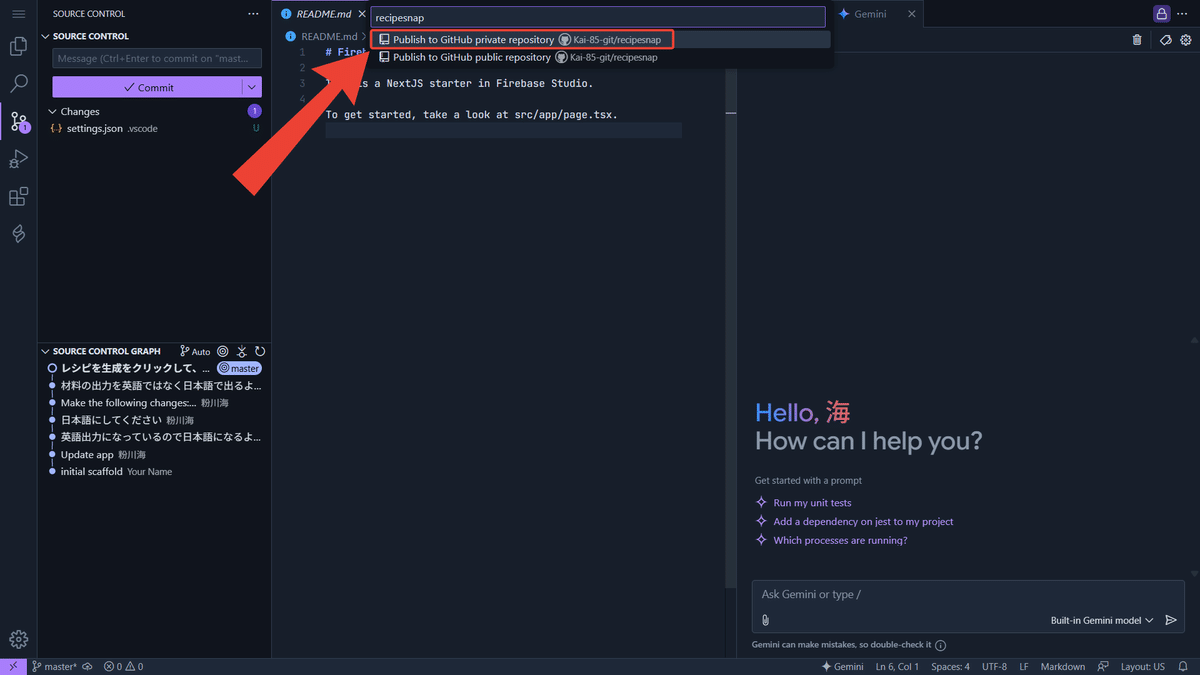The width and height of the screenshot is (1200, 675).
Task: Select the 日本語にしてください commit
Action: [x=154, y=420]
